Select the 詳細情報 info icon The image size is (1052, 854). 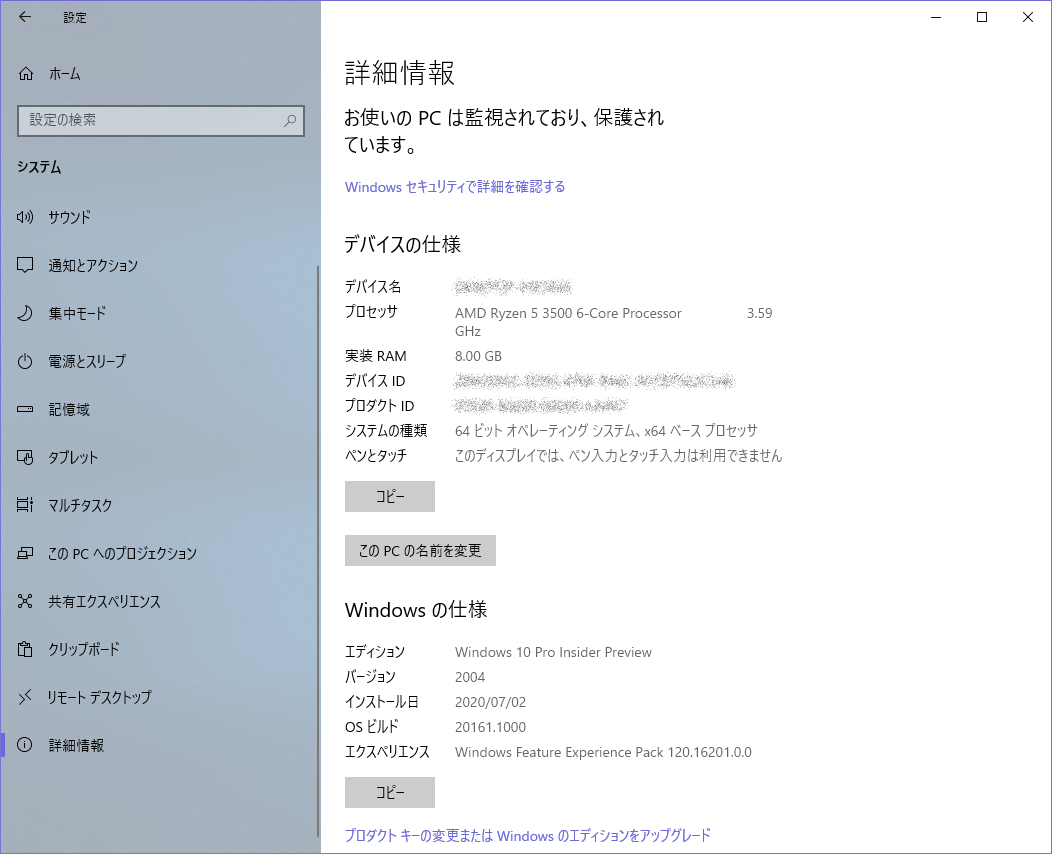pos(25,745)
